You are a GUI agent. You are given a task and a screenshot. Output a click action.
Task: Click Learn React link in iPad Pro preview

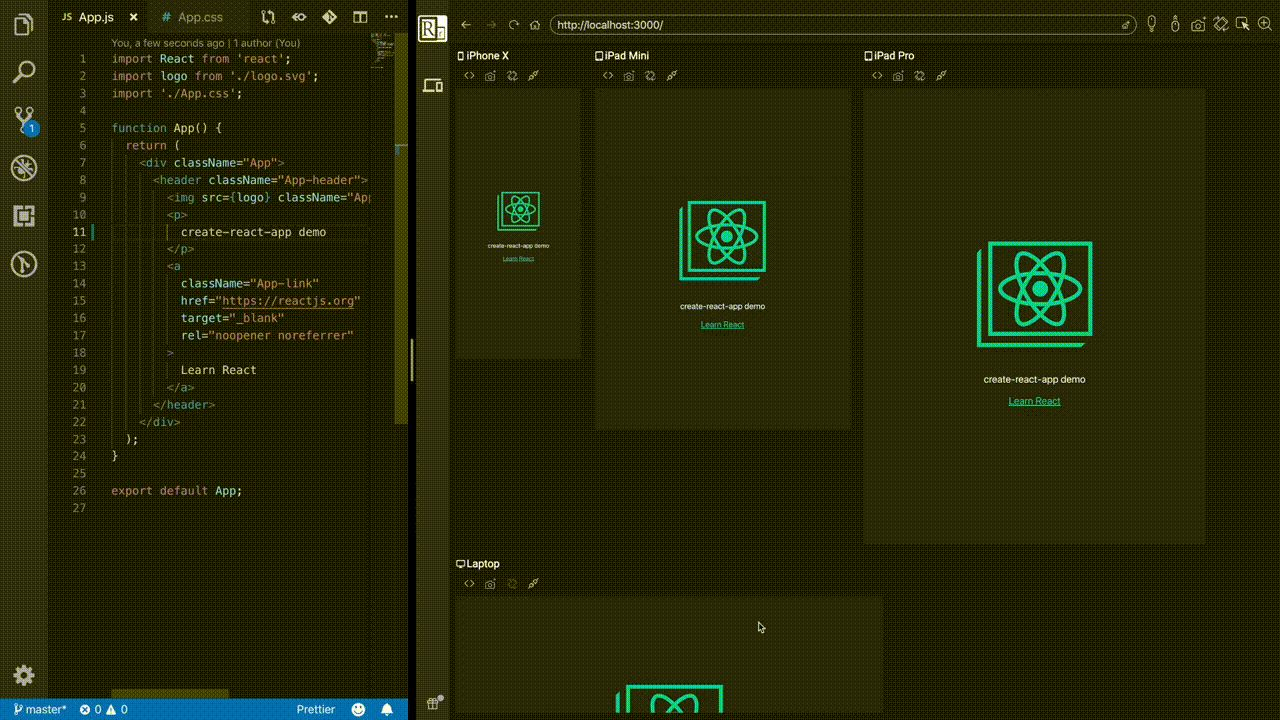(1034, 401)
